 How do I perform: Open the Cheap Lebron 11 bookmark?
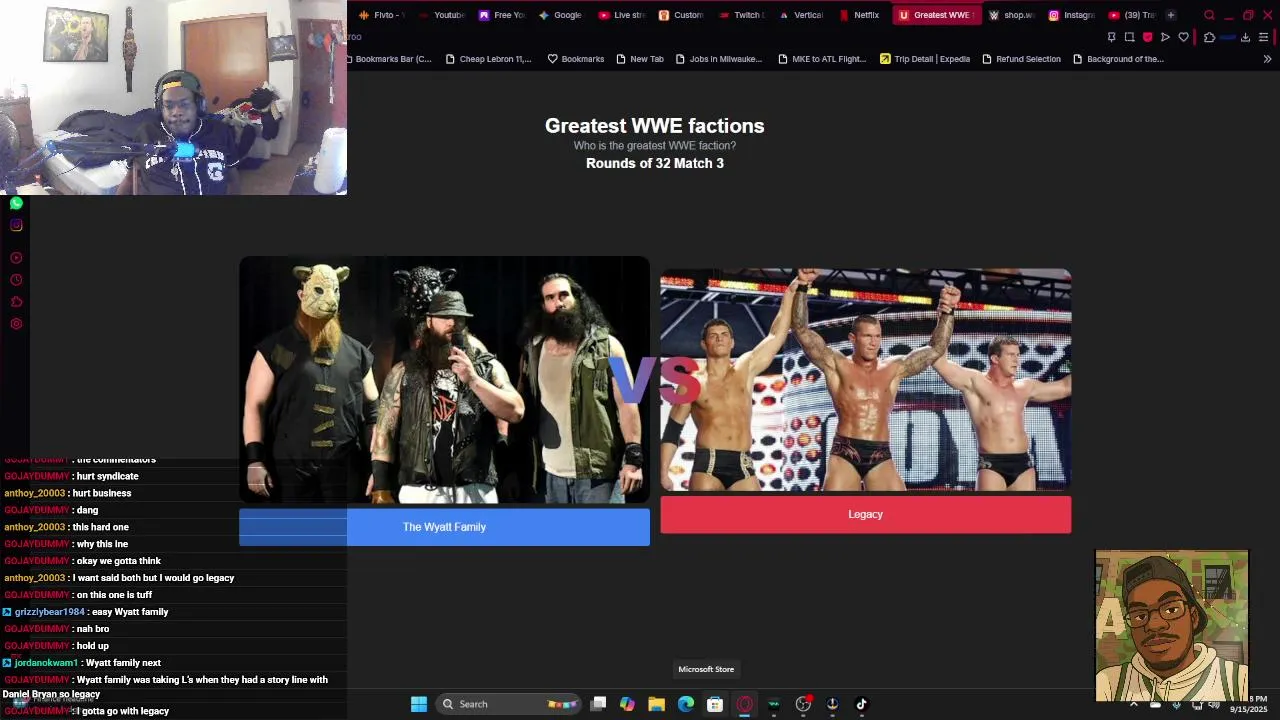488,59
